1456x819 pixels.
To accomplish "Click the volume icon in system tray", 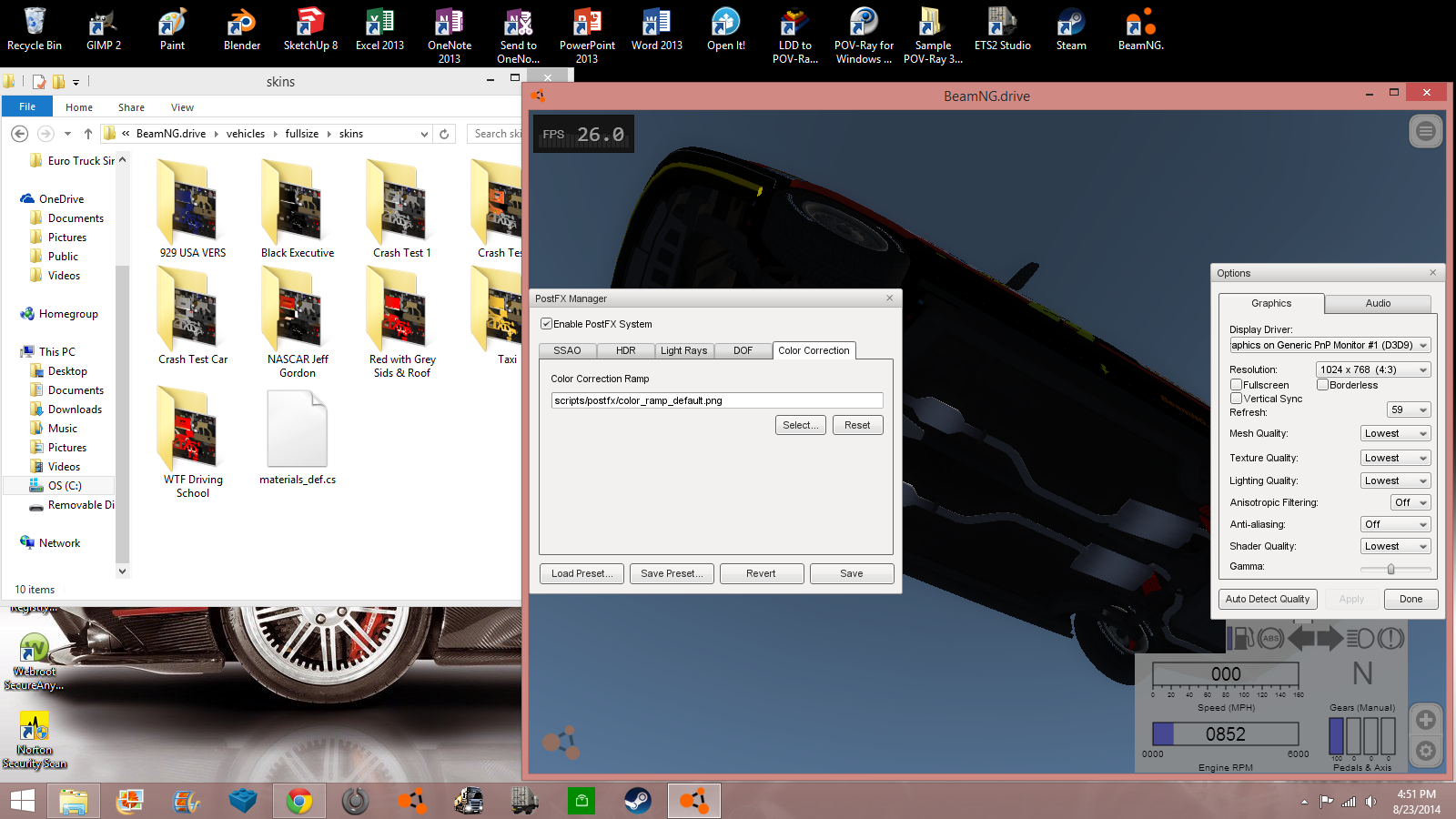I will coord(1371,802).
